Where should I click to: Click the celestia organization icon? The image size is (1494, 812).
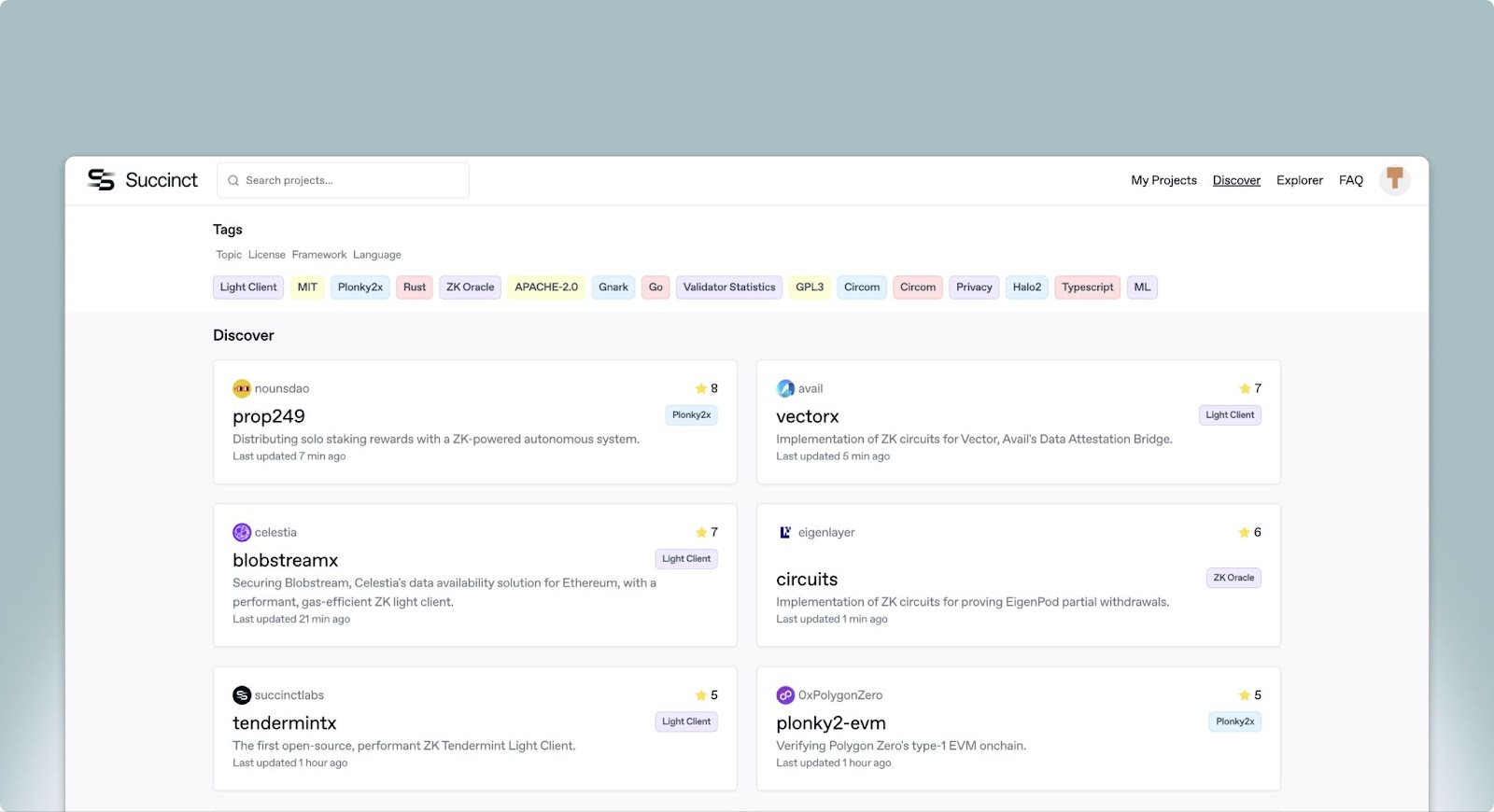tap(242, 532)
